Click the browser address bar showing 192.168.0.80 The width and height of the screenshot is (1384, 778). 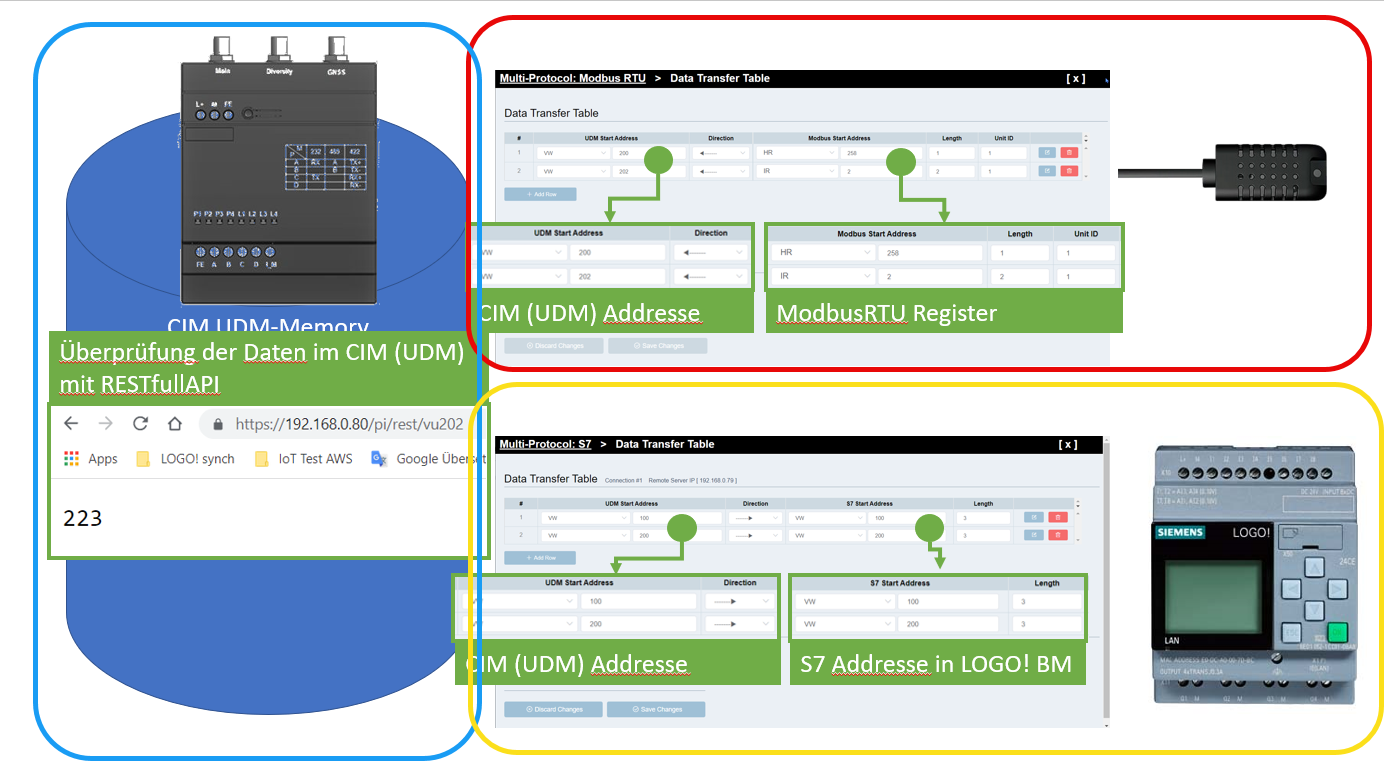343,424
